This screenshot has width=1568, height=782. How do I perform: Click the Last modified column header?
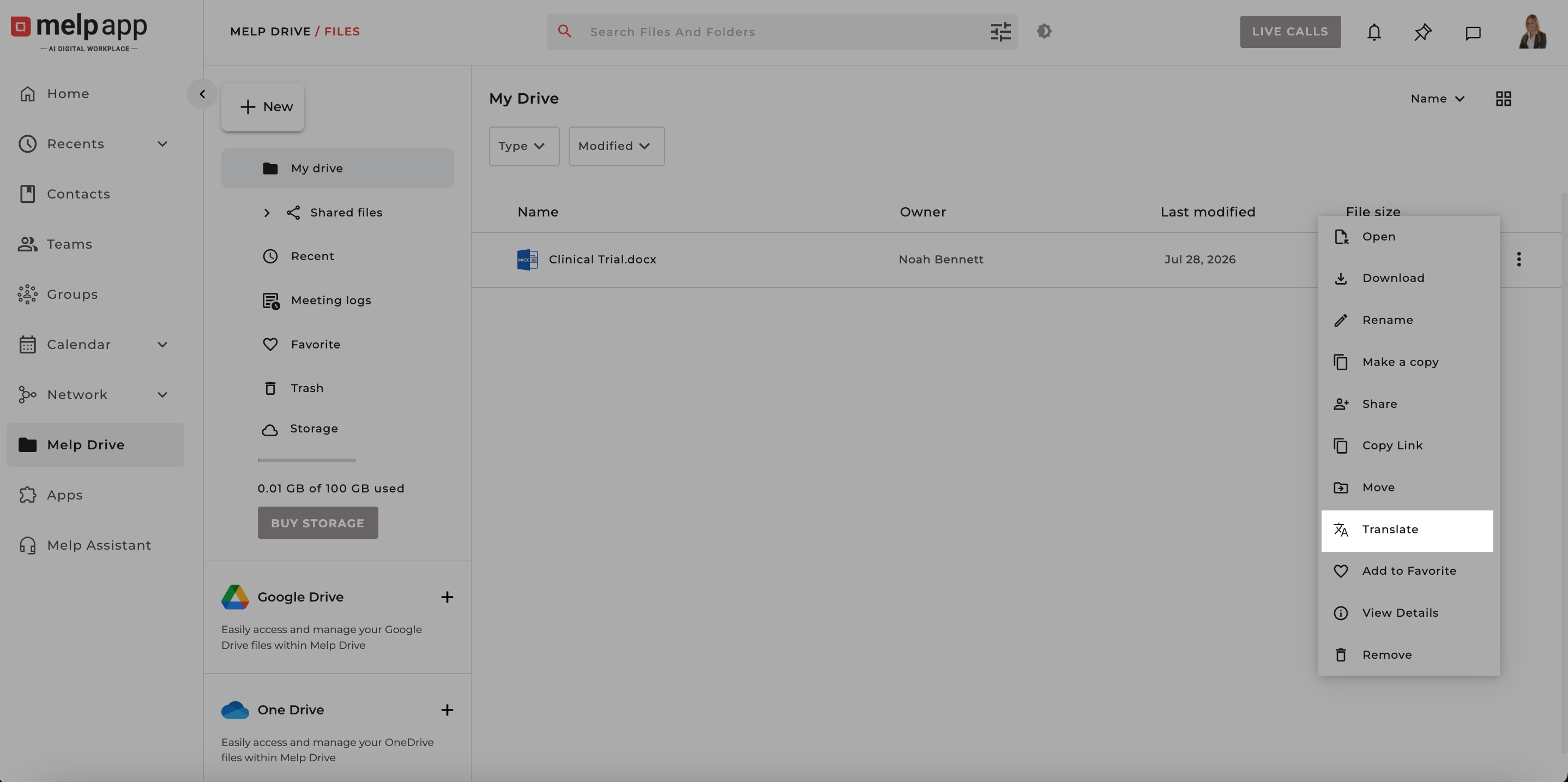pos(1208,212)
